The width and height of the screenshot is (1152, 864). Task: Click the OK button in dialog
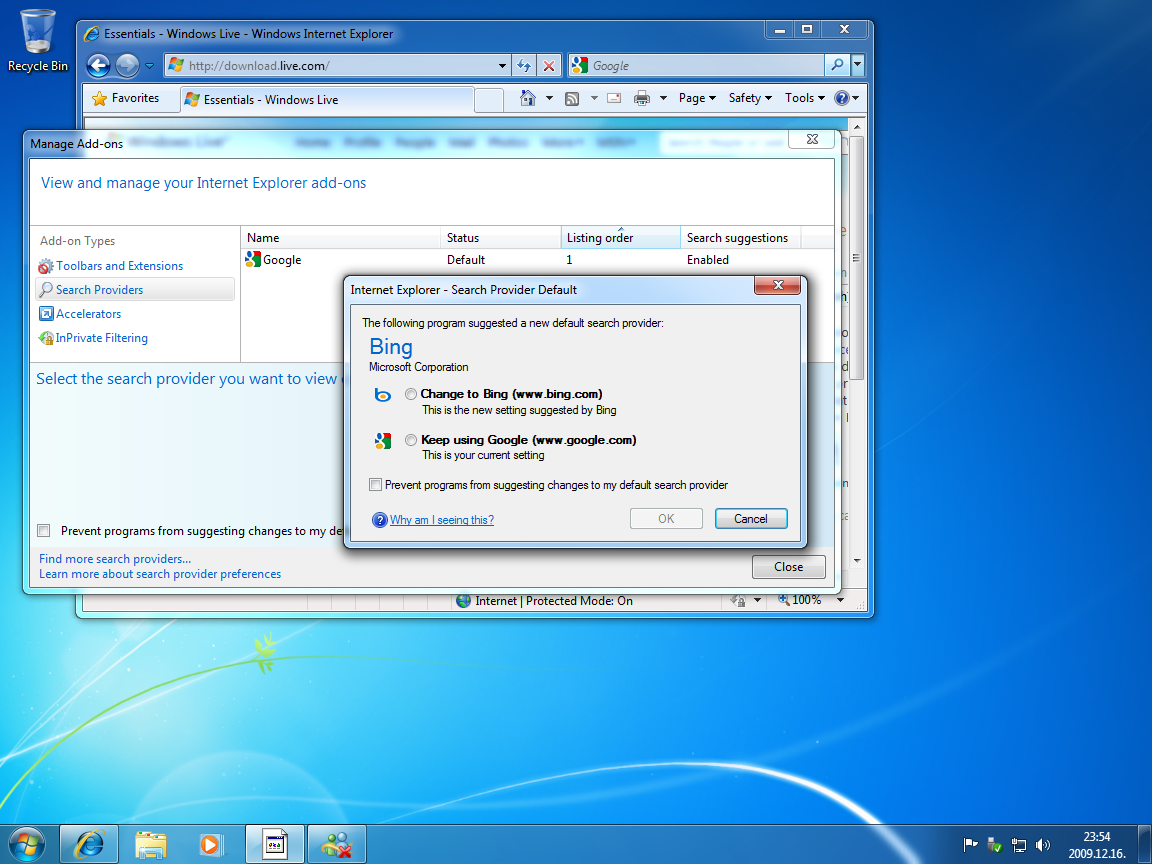pos(666,519)
